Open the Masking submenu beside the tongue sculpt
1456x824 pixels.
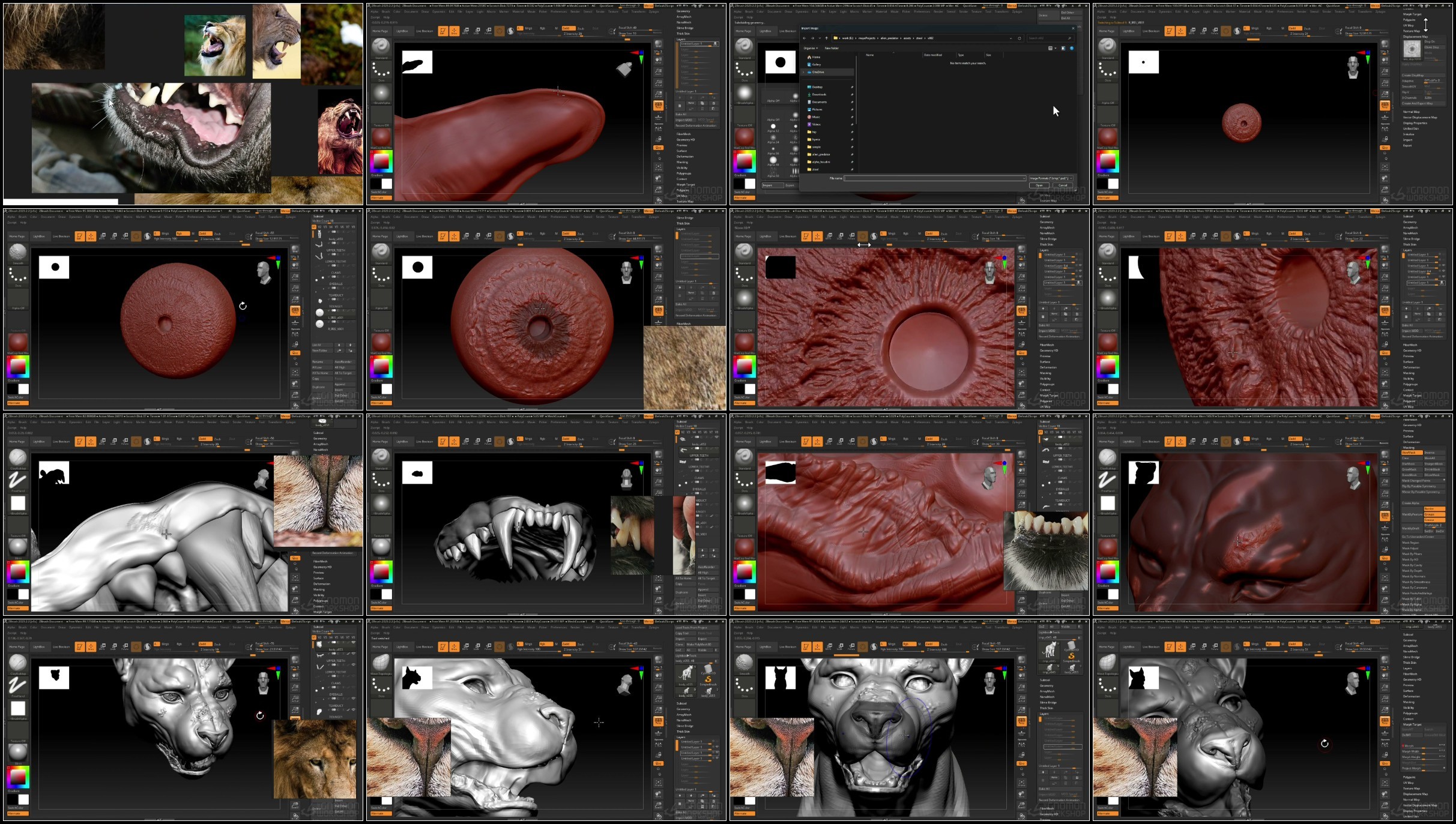(683, 162)
